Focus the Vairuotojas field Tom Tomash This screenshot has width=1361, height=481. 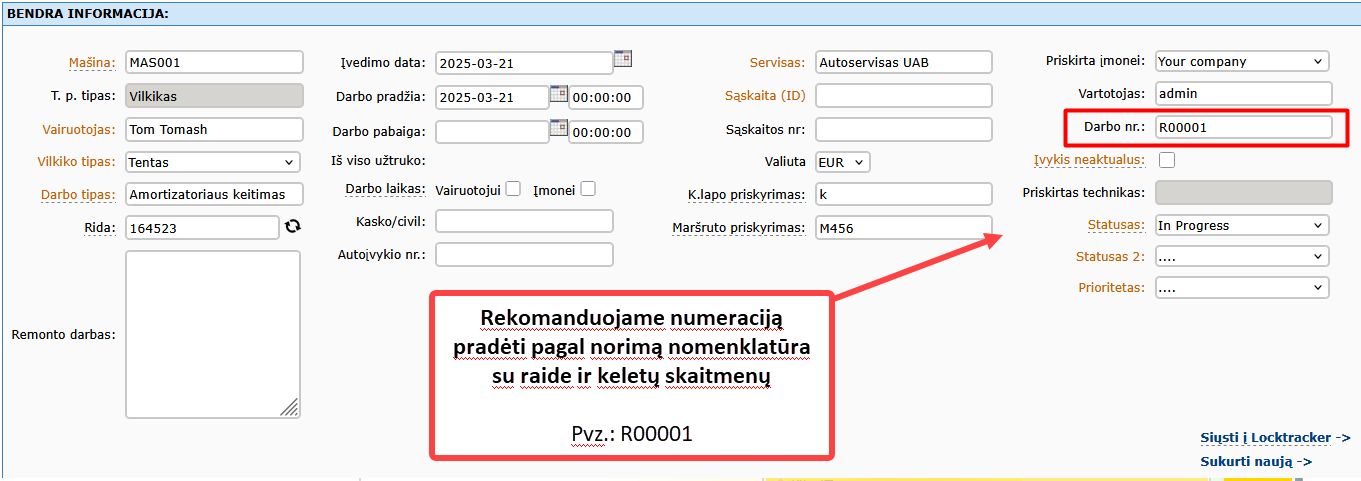214,129
